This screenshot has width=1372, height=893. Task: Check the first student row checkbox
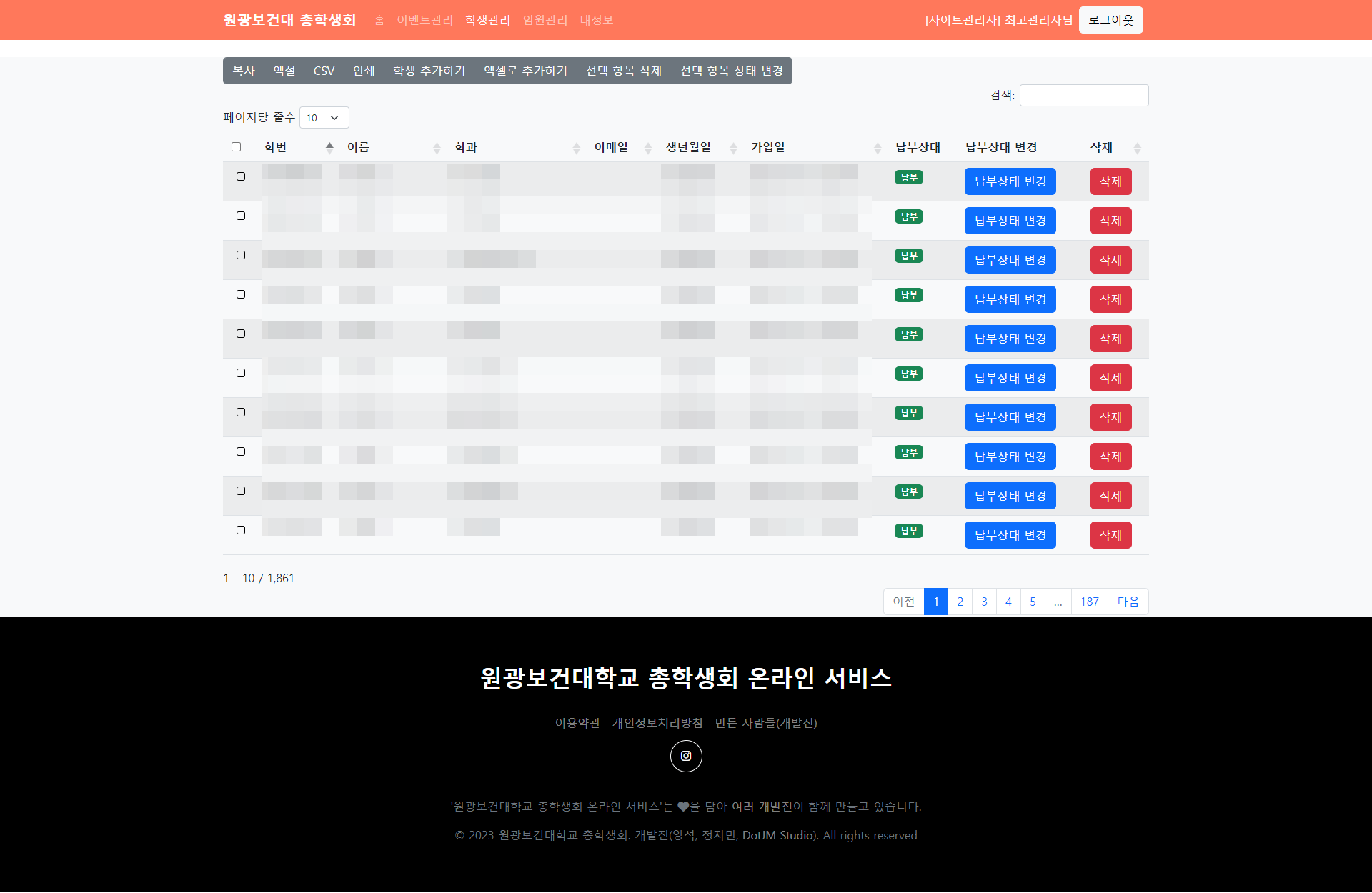tap(241, 176)
